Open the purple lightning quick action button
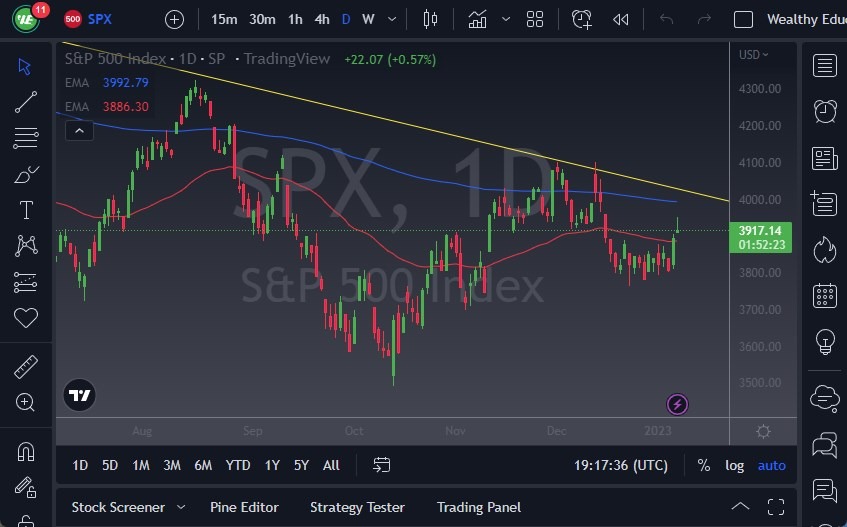 point(677,404)
